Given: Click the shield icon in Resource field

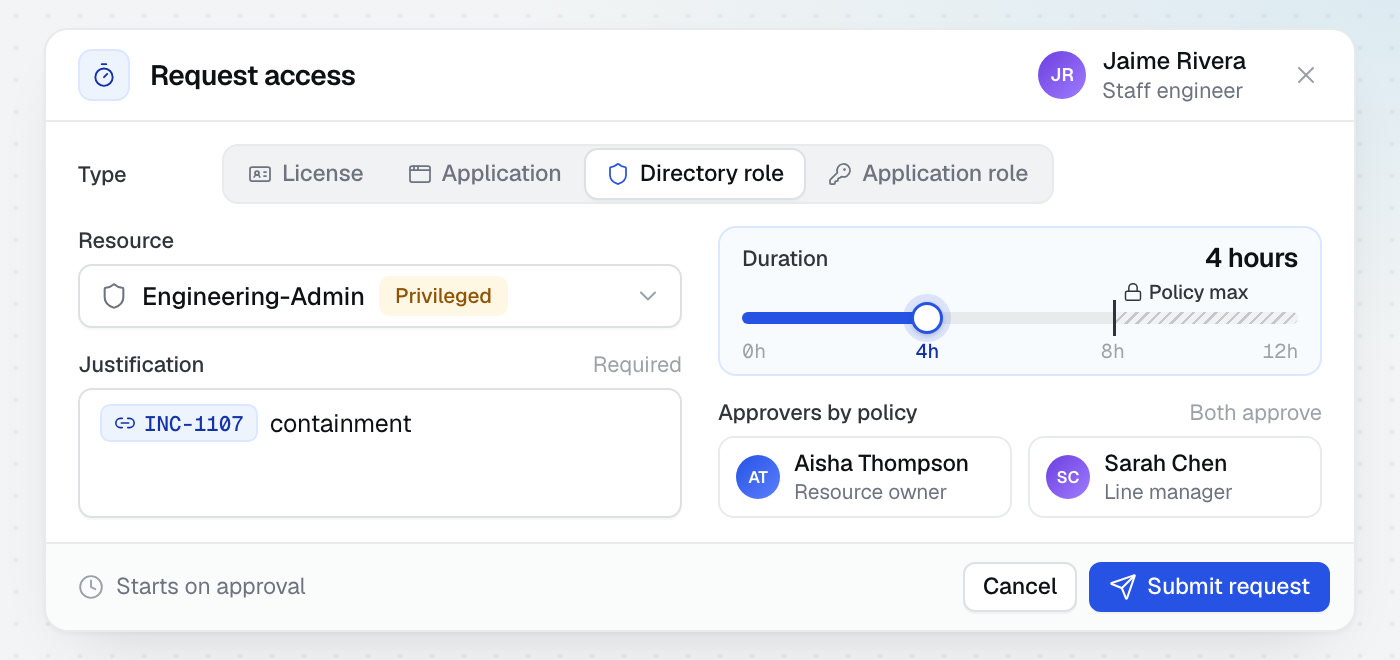Looking at the screenshot, I should [114, 296].
